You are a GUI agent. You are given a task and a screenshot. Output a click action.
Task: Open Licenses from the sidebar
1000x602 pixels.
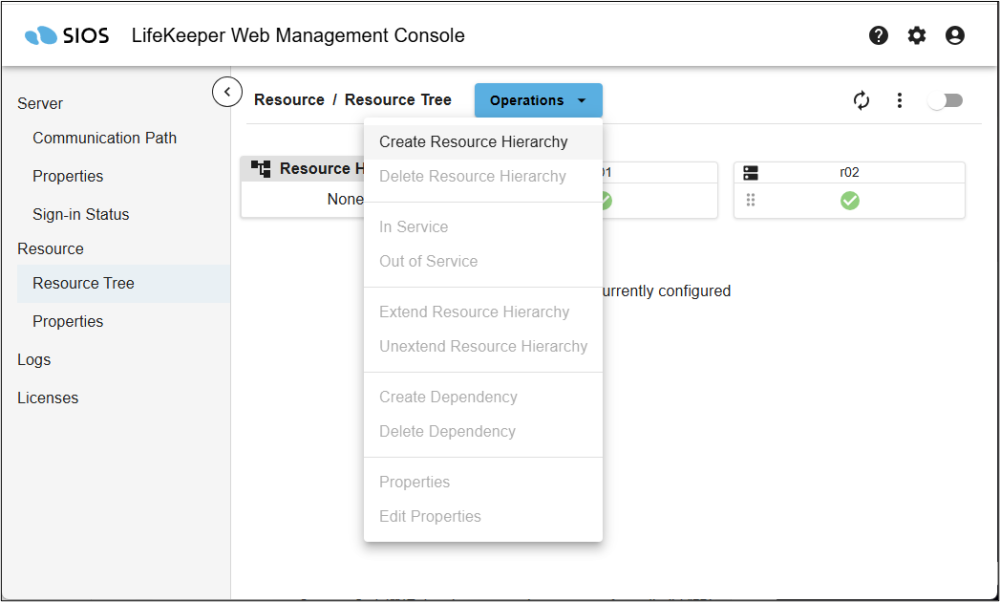point(47,397)
